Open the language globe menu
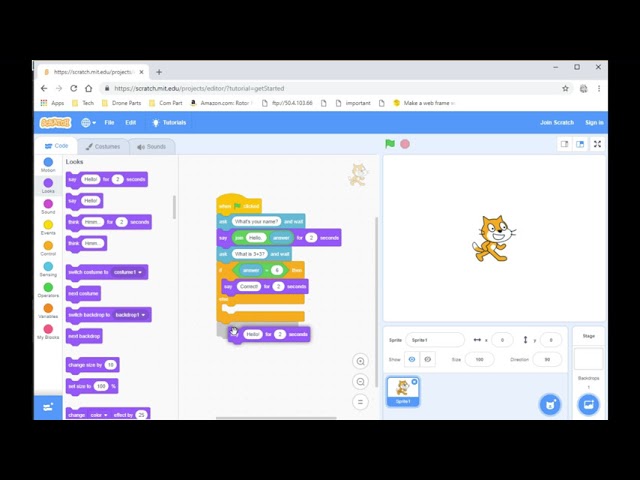The image size is (640, 480). [88, 122]
